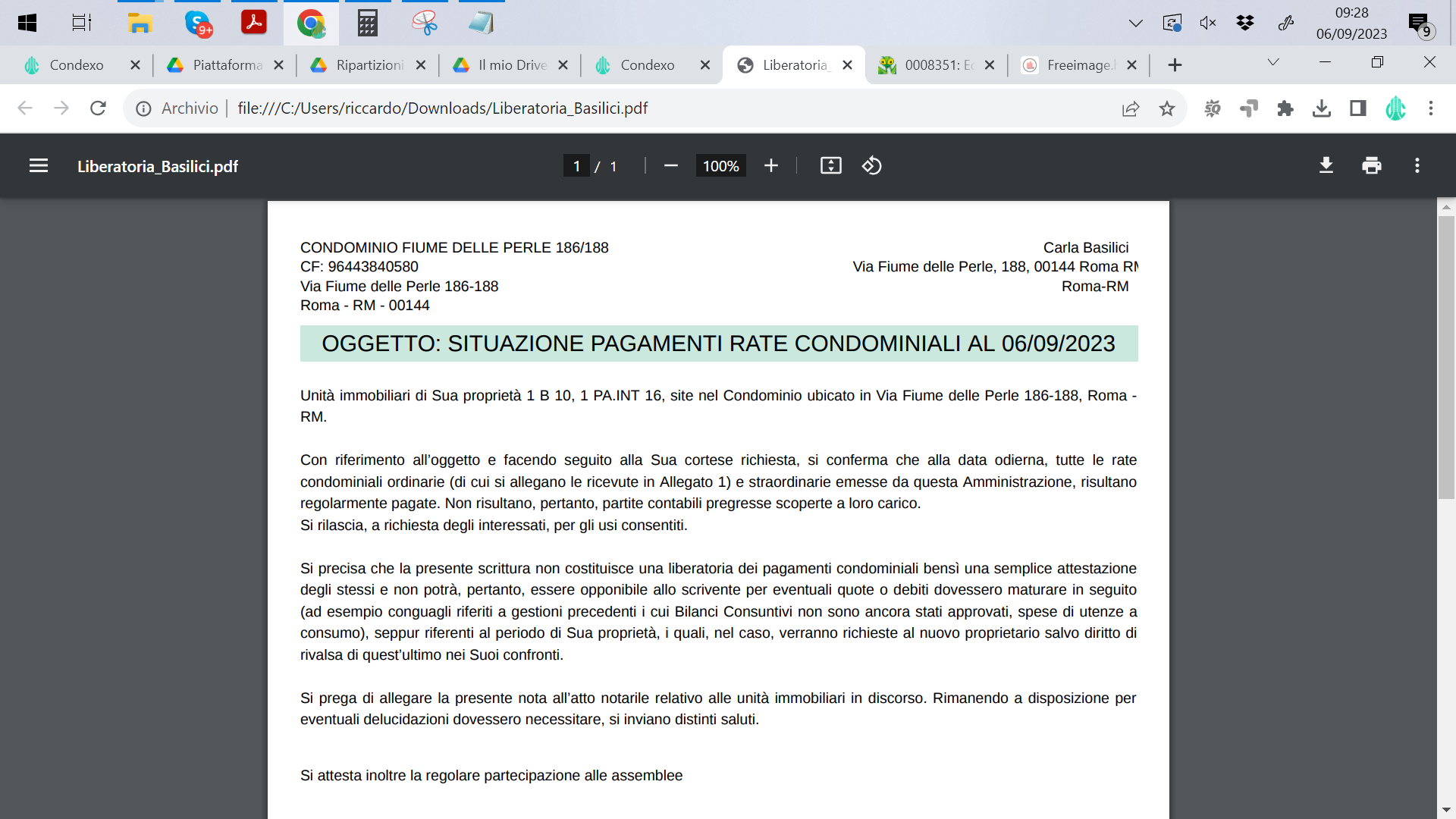
Task: Reload the current page
Action: (98, 108)
